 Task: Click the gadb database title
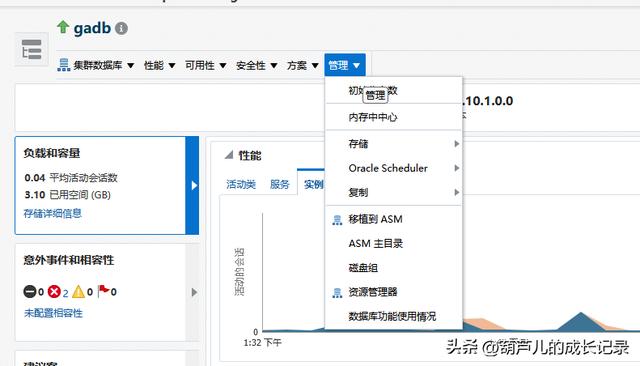(92, 28)
